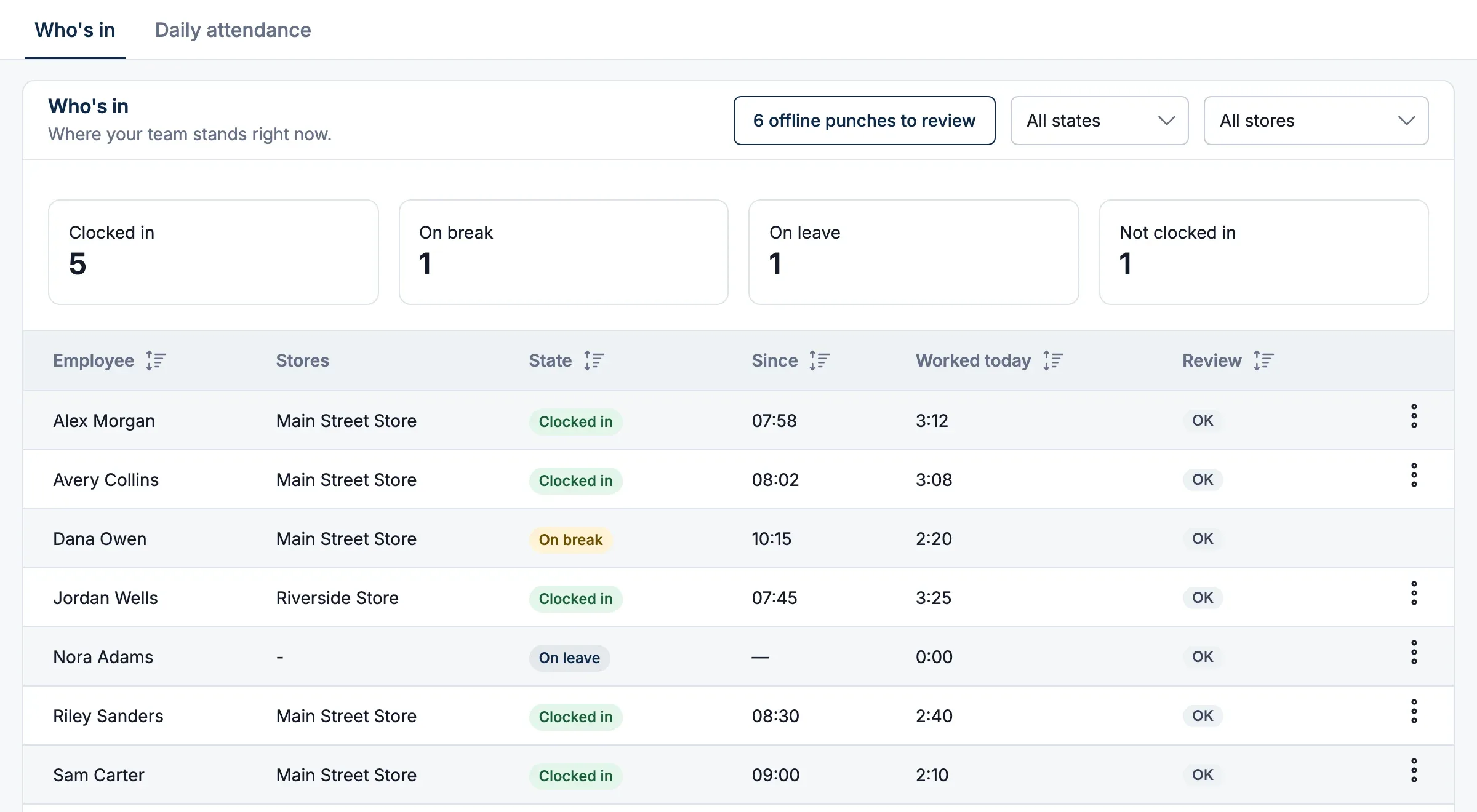Open actions menu for Nora Adams

1414,653
